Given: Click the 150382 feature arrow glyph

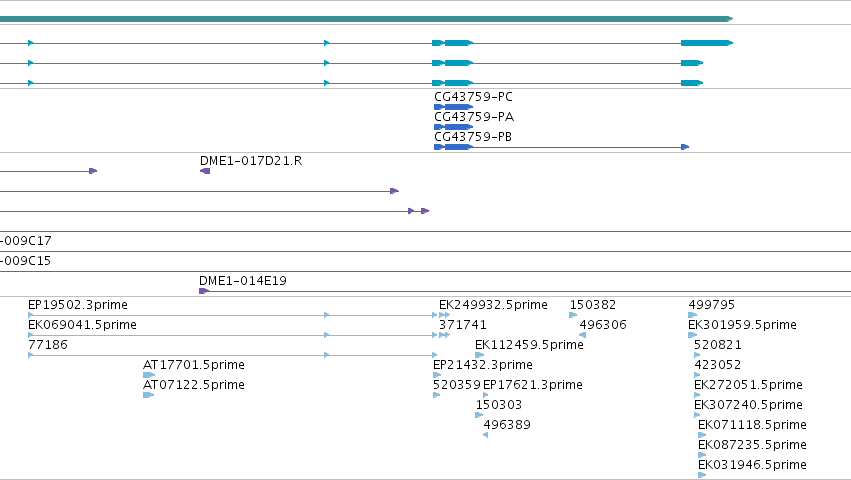Looking at the screenshot, I should pos(573,315).
